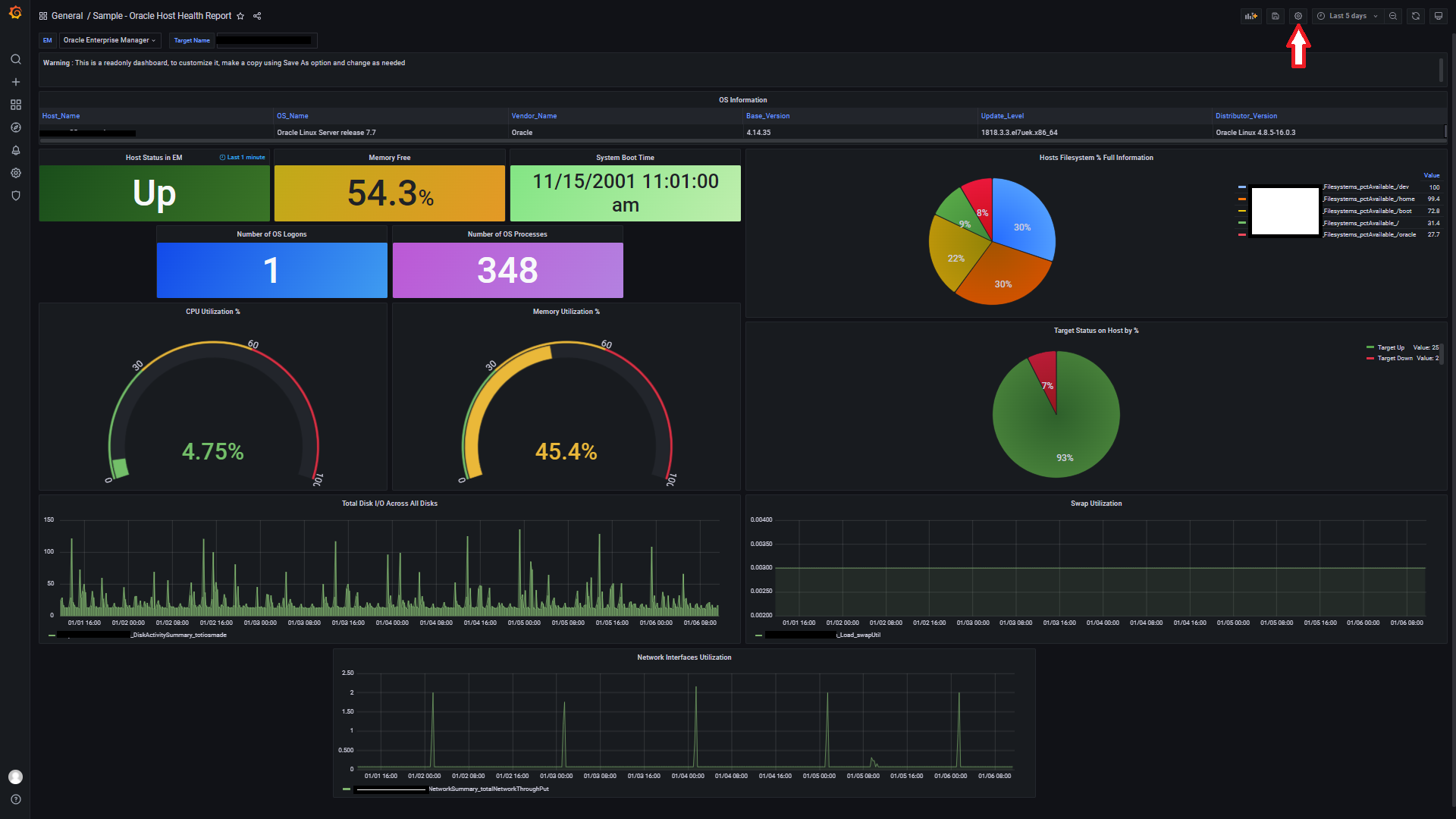
Task: Open the CPU Utilization % panel title menu
Action: point(212,312)
